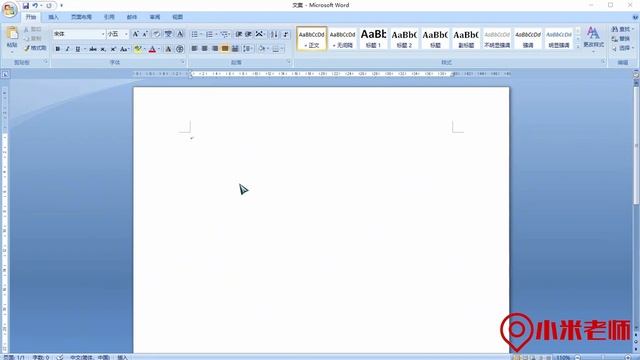Screen dimensions: 640x360
Task: Toggle Italic formatting
Action: [67, 49]
